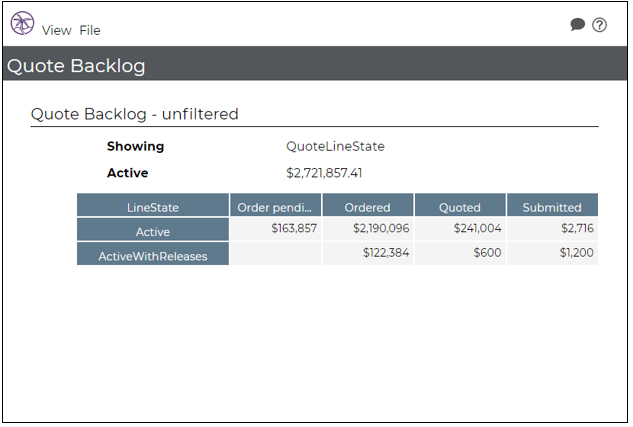This screenshot has width=633, height=427.
Task: Click the Quoted column header
Action: pyautogui.click(x=460, y=205)
